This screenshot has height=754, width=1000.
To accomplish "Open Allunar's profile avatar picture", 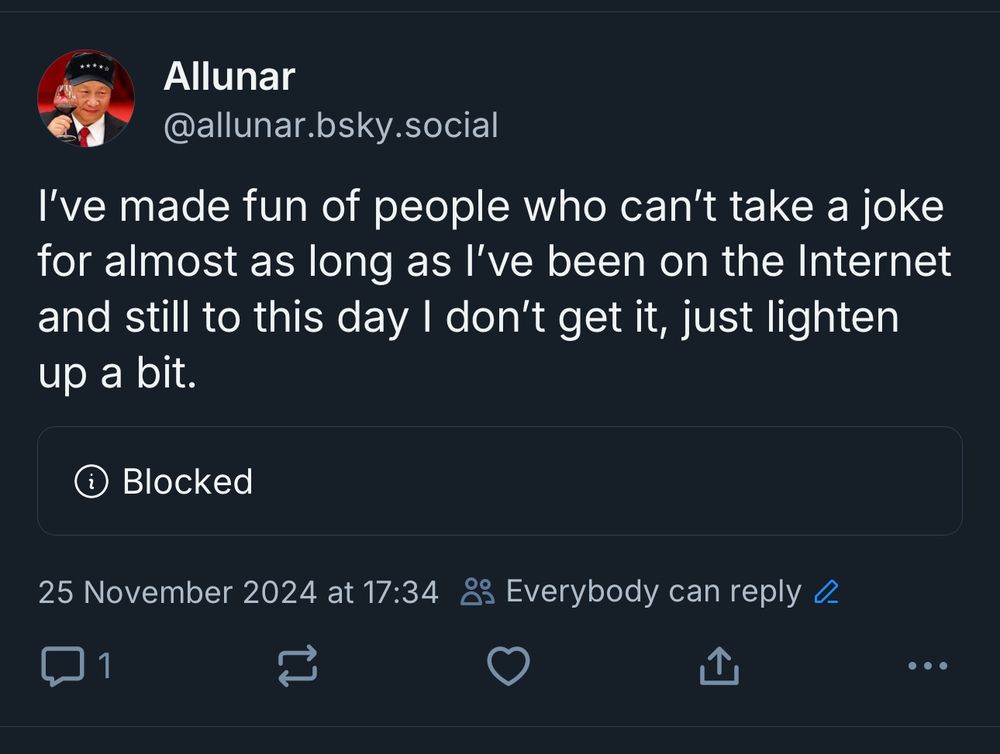I will point(86,99).
